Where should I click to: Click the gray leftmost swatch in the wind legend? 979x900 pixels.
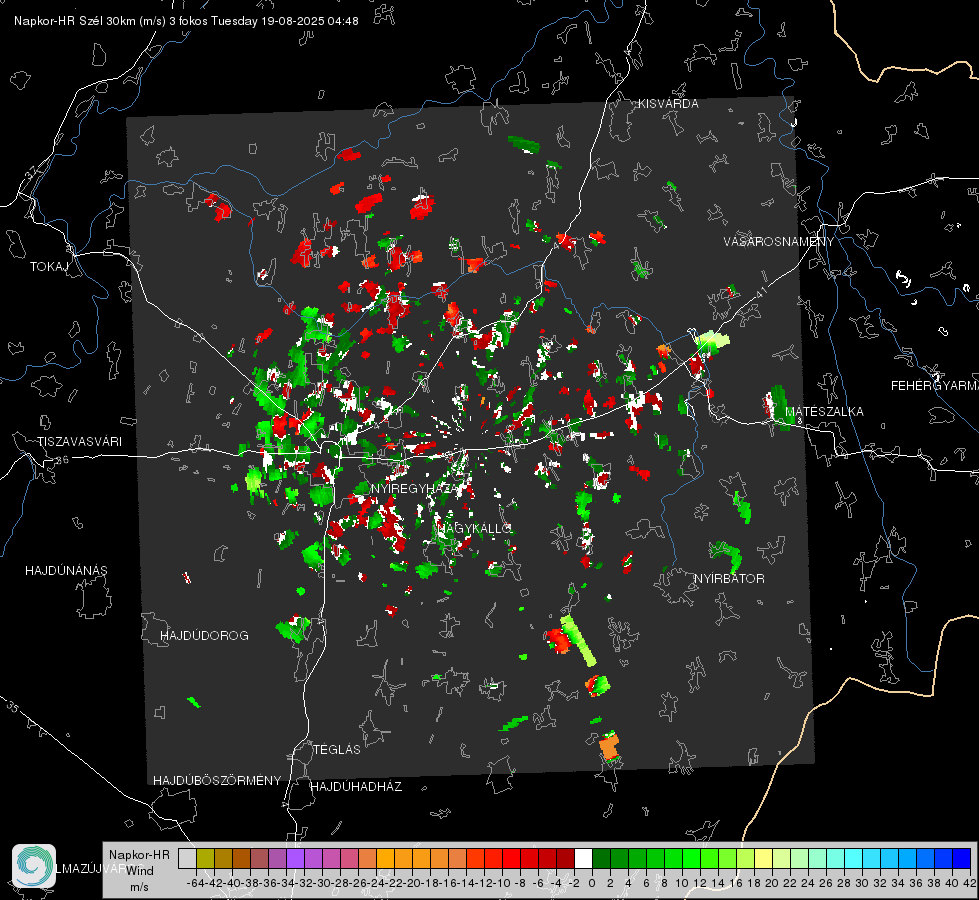pyautogui.click(x=187, y=858)
